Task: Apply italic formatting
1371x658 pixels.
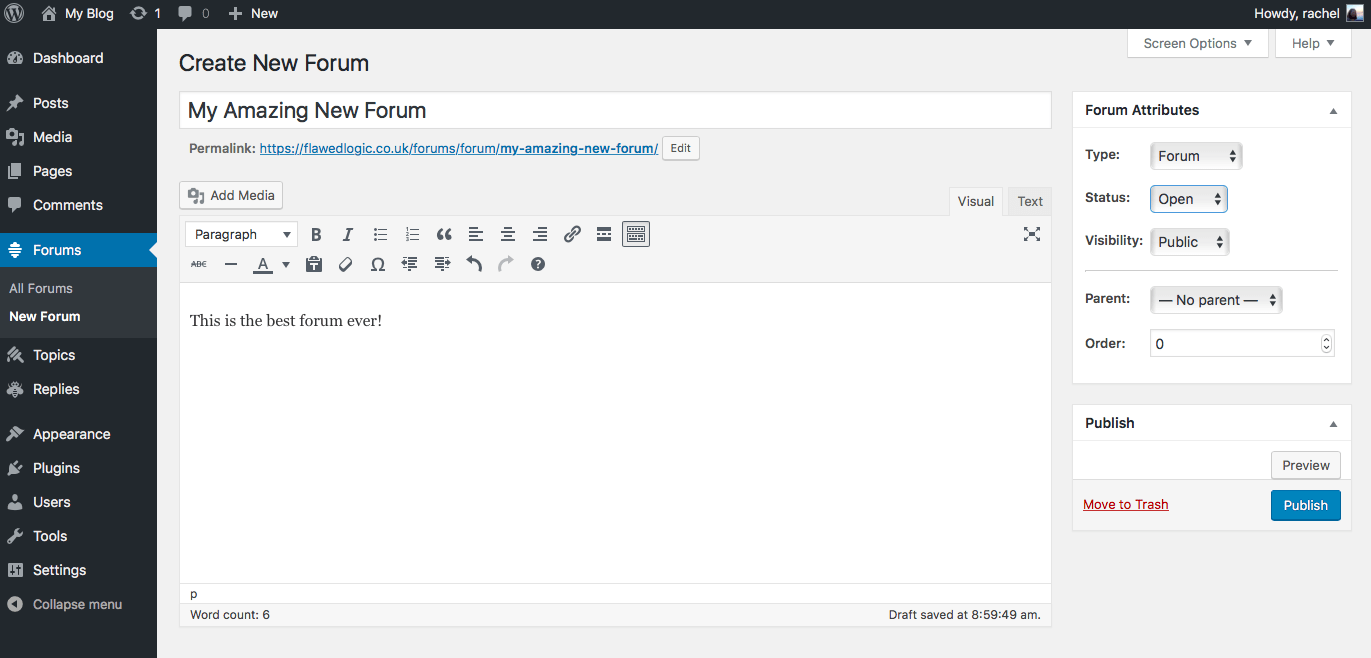Action: tap(347, 234)
